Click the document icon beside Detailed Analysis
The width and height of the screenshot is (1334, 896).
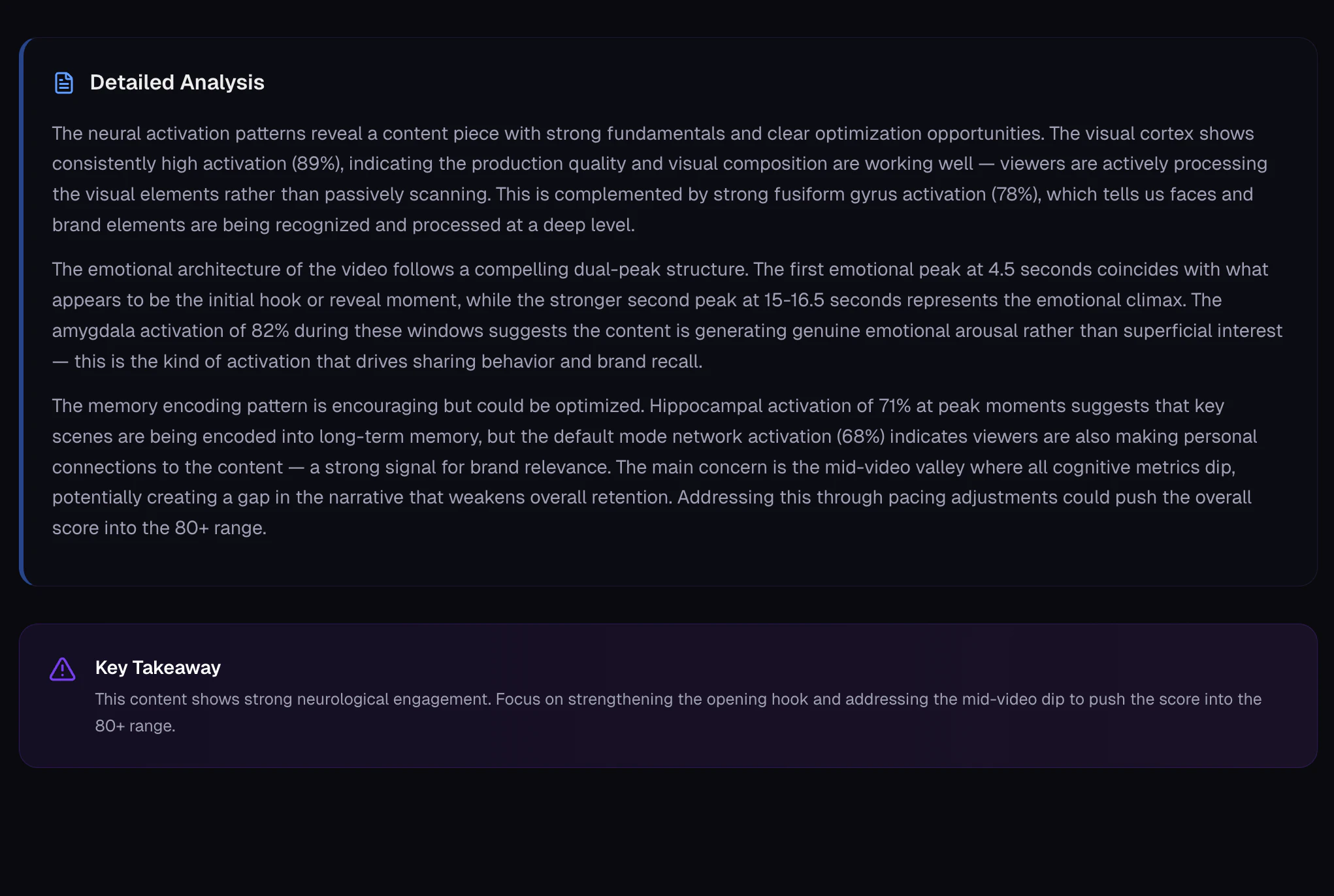pyautogui.click(x=63, y=83)
